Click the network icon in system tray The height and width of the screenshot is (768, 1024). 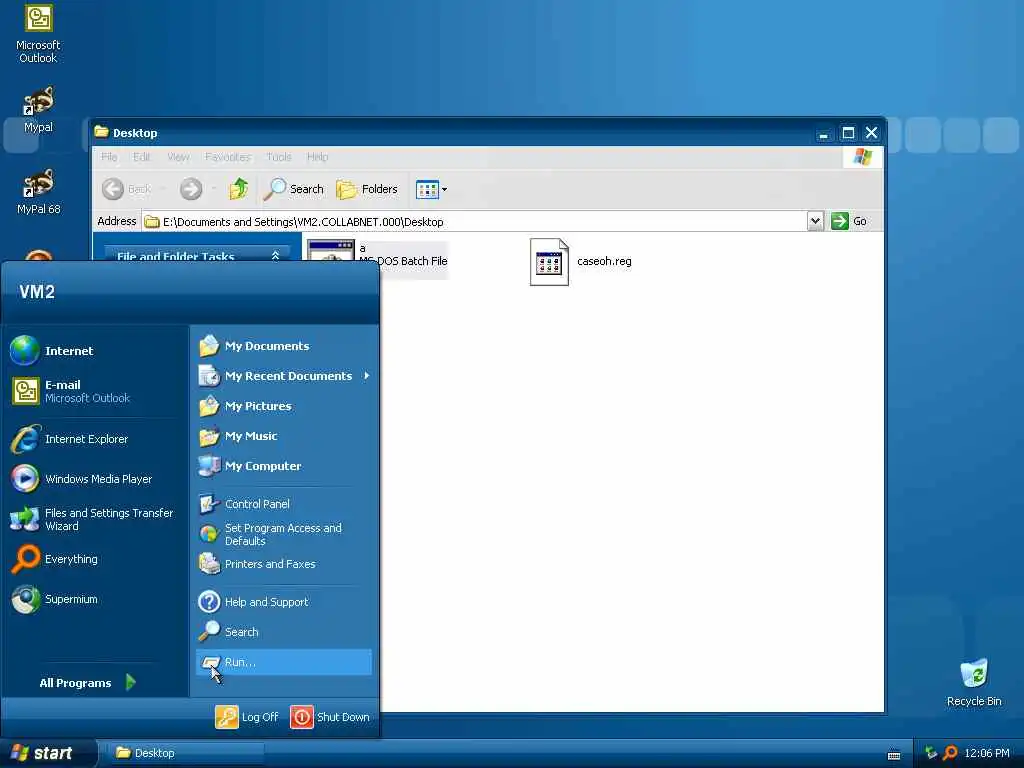(x=931, y=753)
